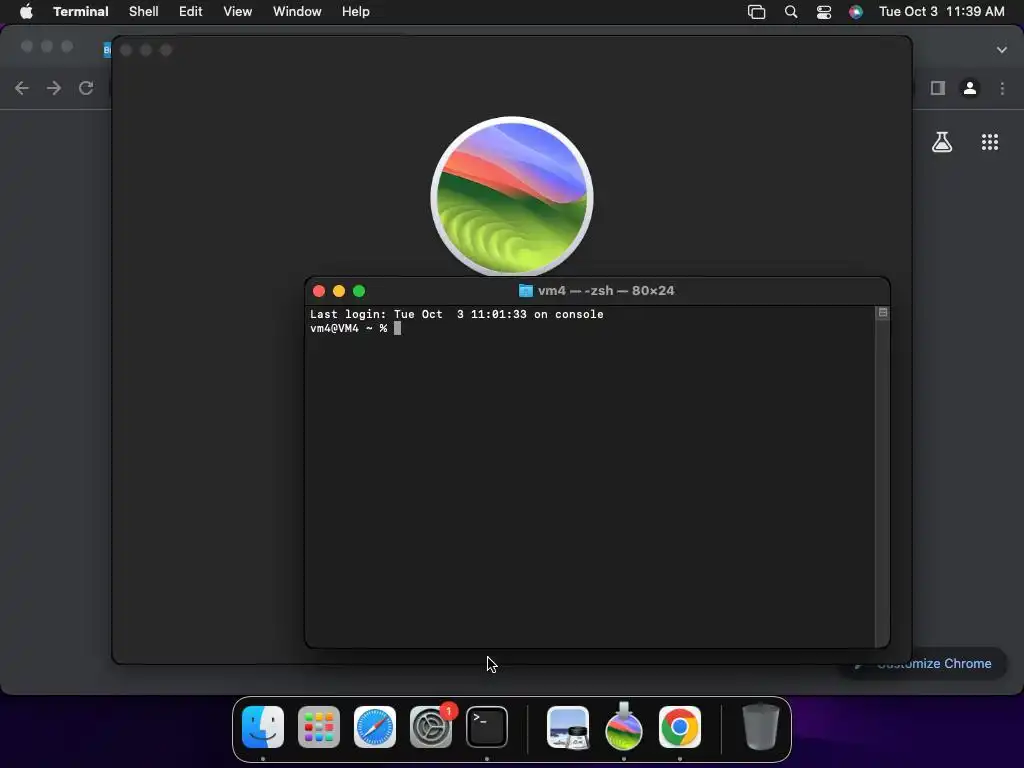Open the Help menu
The height and width of the screenshot is (768, 1024).
(356, 12)
